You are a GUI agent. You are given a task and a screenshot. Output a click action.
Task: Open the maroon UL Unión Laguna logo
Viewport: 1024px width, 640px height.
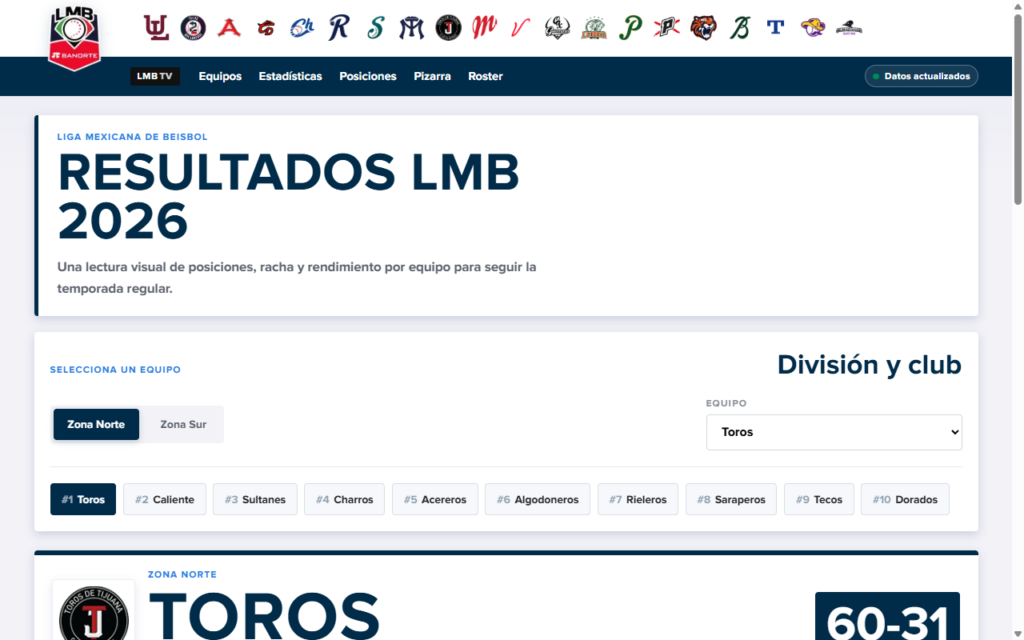156,27
